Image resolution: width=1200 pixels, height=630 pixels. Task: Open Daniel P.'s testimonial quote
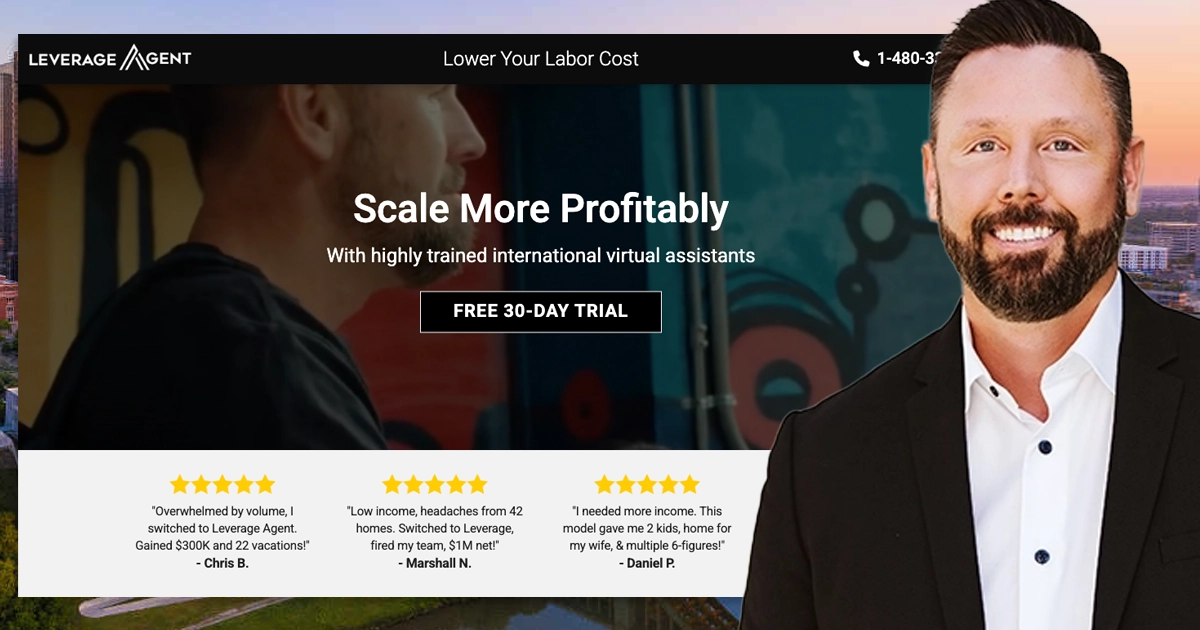(x=647, y=528)
